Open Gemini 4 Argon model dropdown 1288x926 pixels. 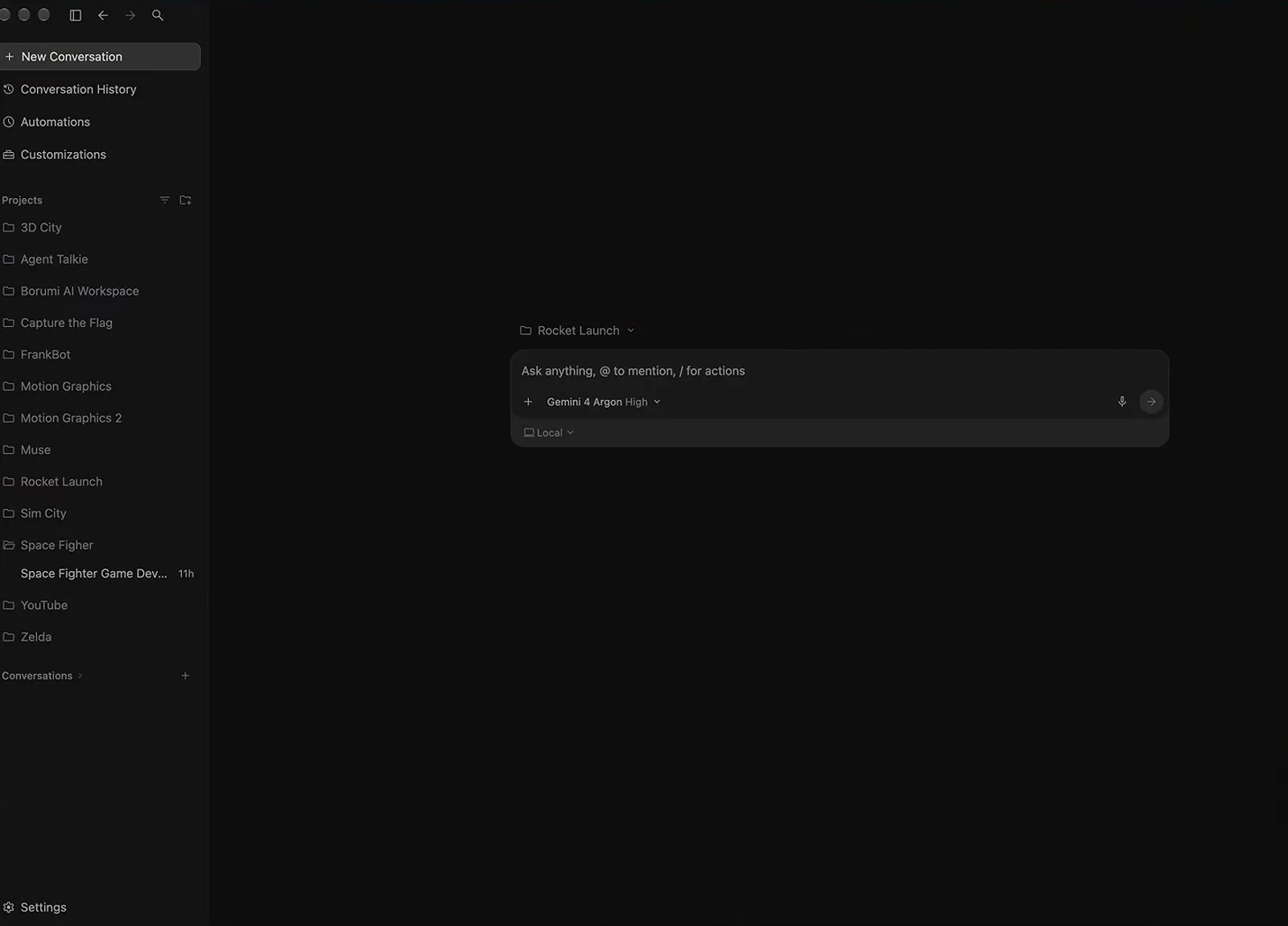pos(604,402)
